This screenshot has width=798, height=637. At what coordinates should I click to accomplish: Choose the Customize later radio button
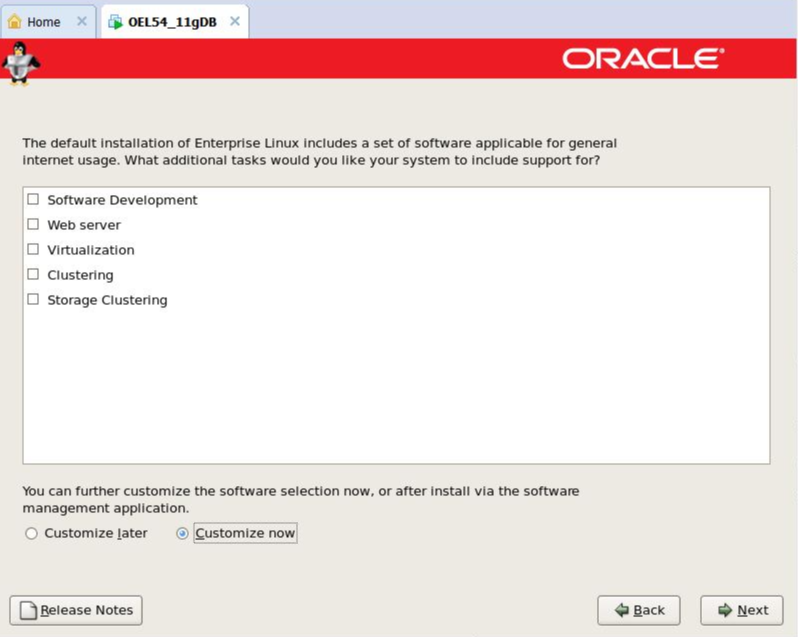[32, 533]
